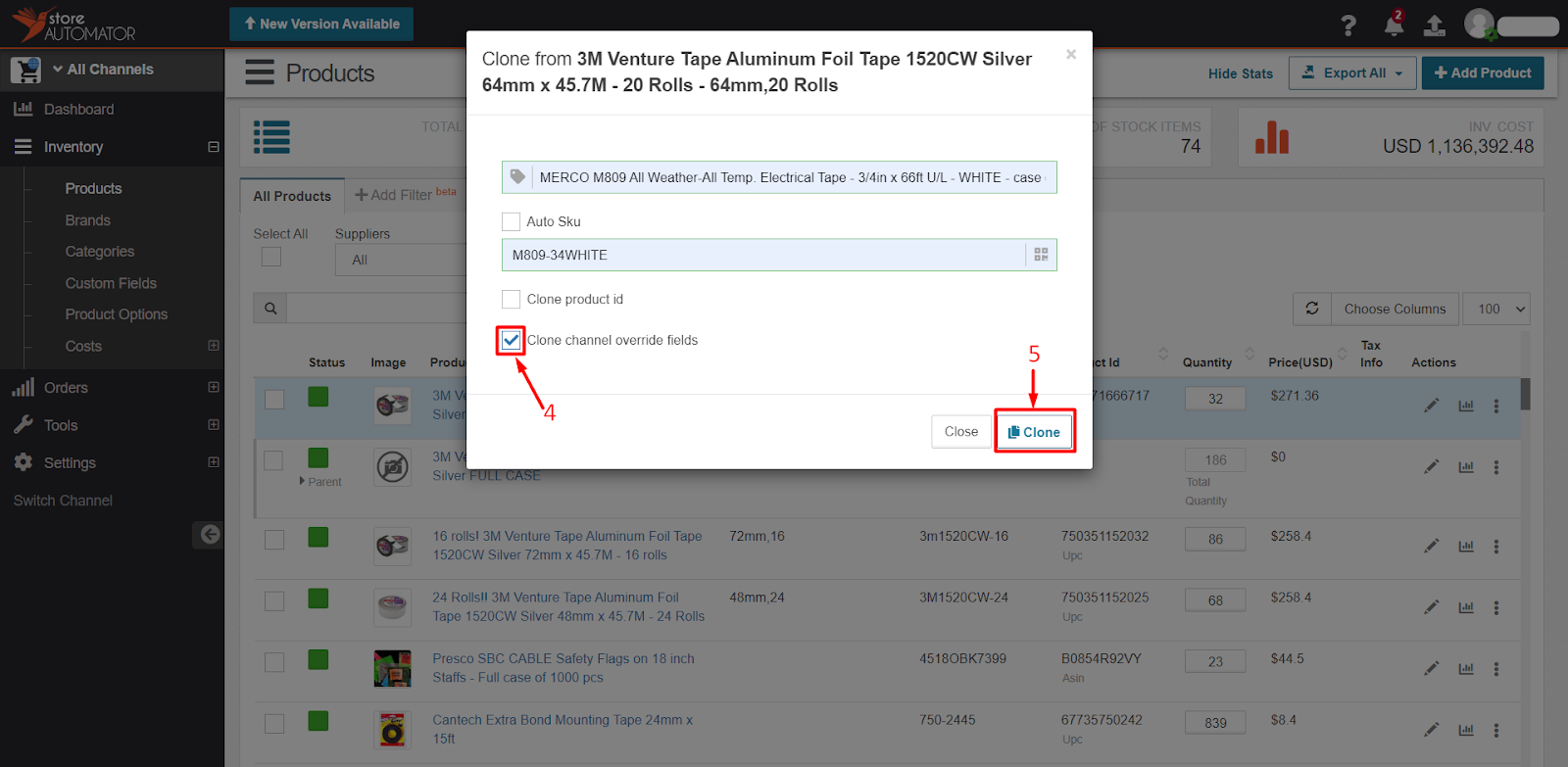Image resolution: width=1568 pixels, height=767 pixels.
Task: Click the quantity field showing 839
Action: (1215, 723)
